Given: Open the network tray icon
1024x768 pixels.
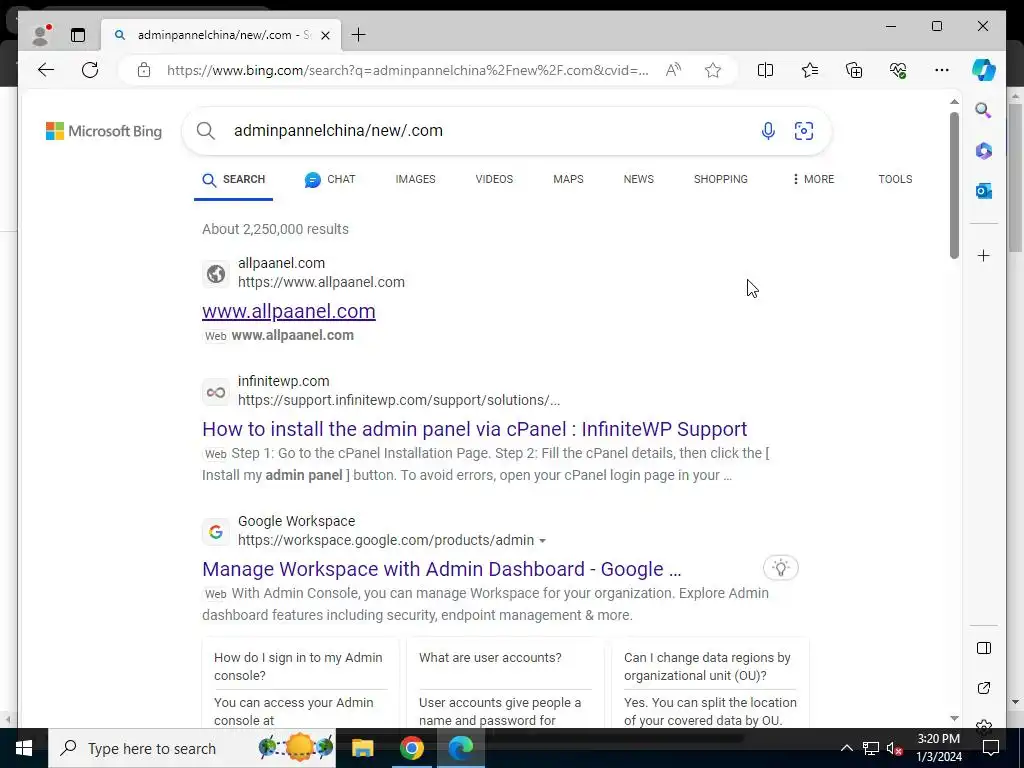Looking at the screenshot, I should [871, 748].
